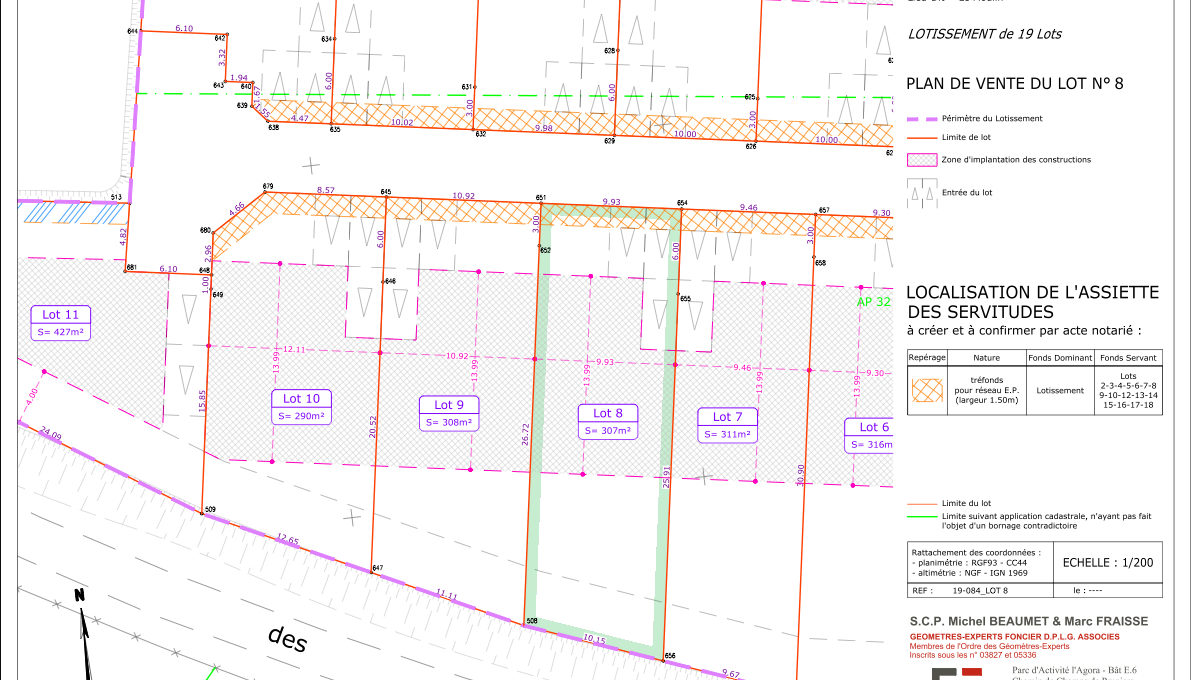The height and width of the screenshot is (680, 1191).
Task: Click 'LOCALISATION DE L'ASSIETTE DES SERVITUDES' heading
Action: (1033, 302)
